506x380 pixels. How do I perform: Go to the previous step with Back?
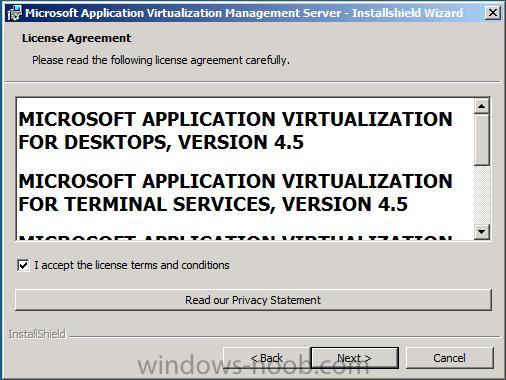coord(267,358)
